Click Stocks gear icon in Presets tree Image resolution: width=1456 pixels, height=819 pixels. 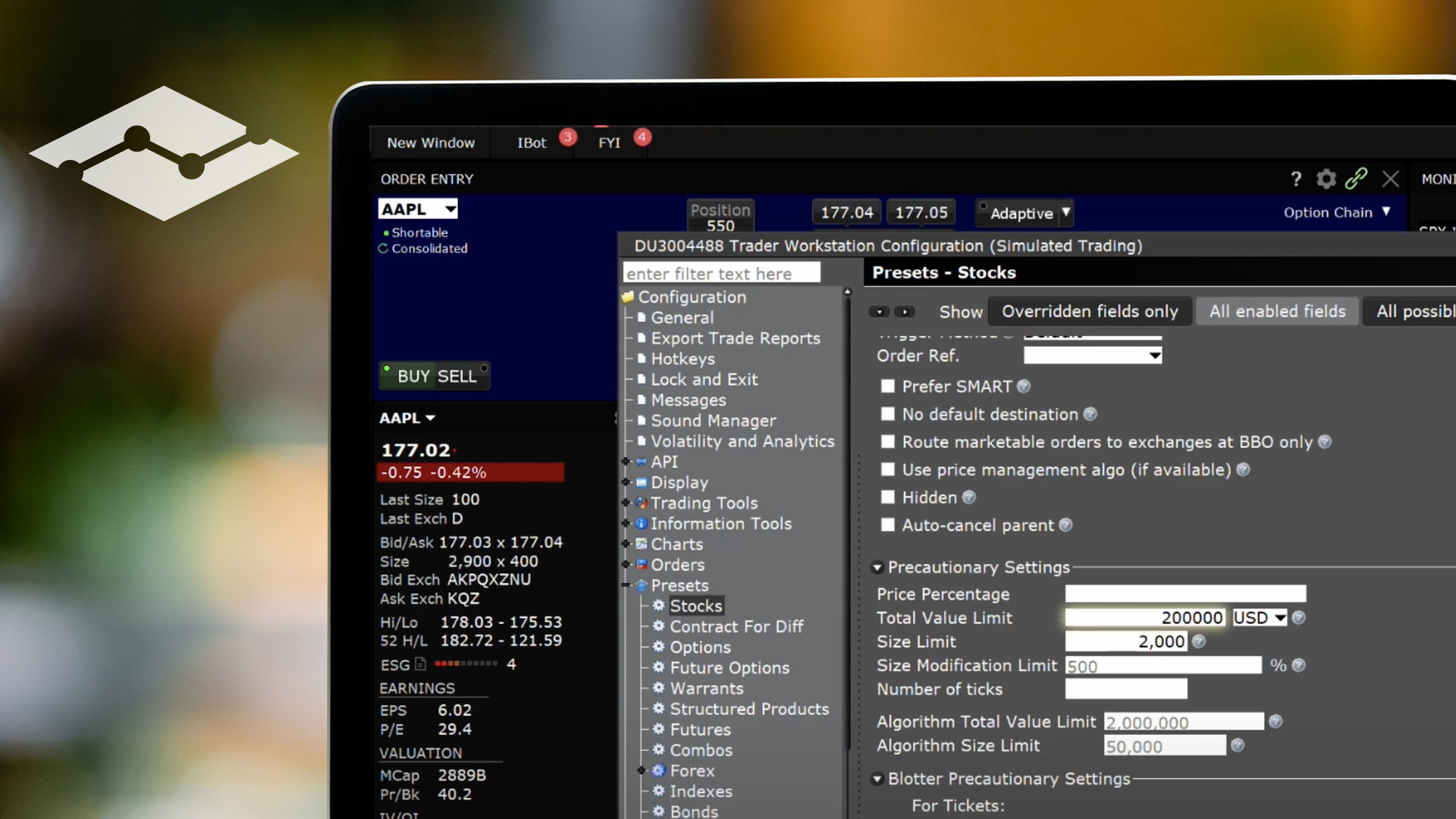click(658, 605)
